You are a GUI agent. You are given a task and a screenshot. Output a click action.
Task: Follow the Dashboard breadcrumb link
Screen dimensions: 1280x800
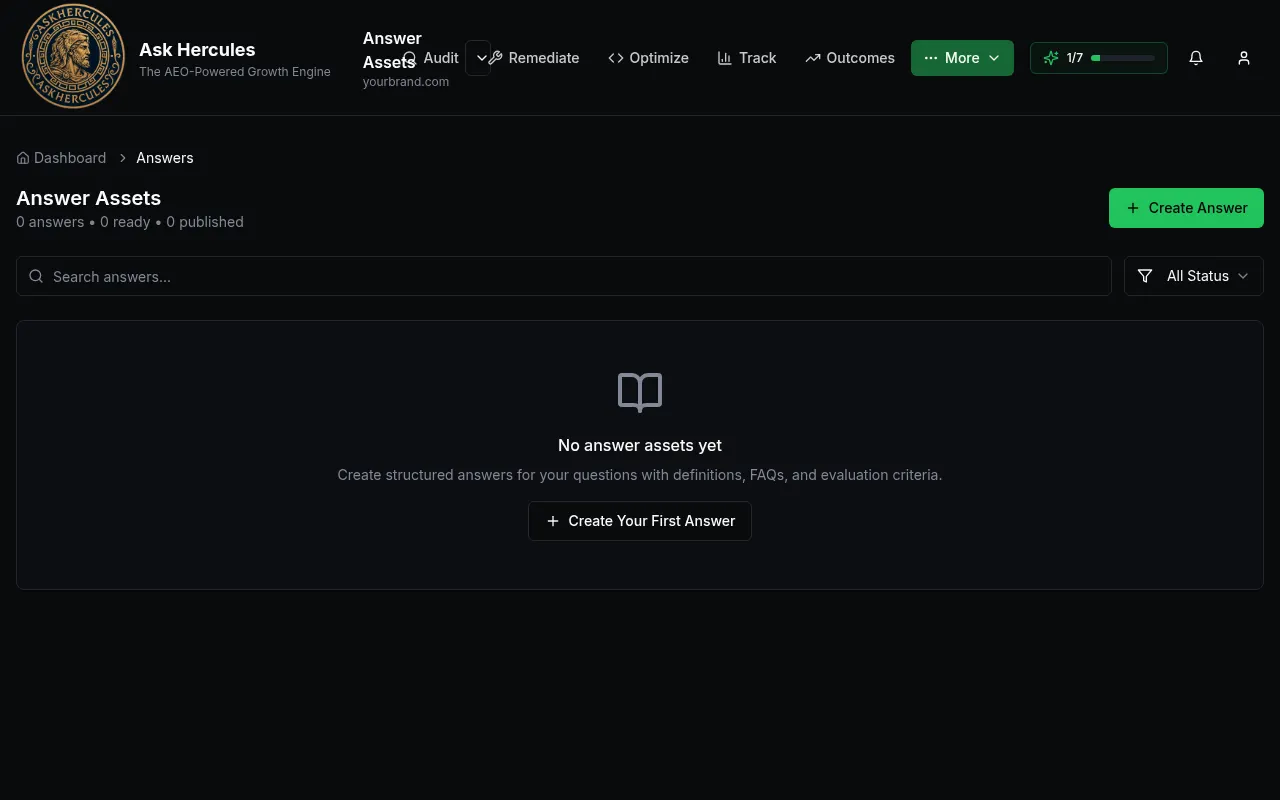[x=61, y=158]
